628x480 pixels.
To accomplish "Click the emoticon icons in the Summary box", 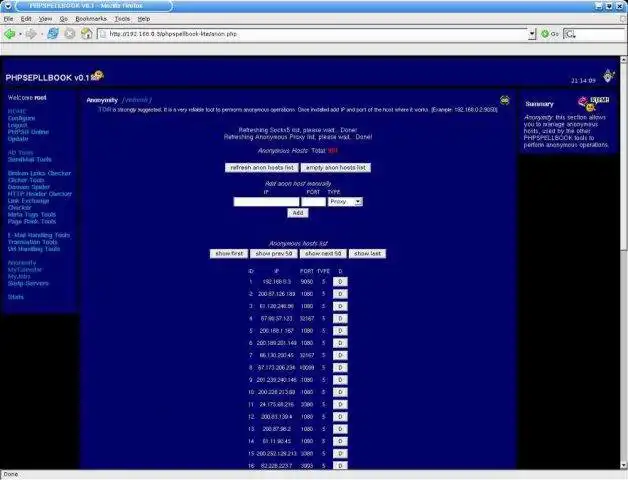I will click(594, 103).
